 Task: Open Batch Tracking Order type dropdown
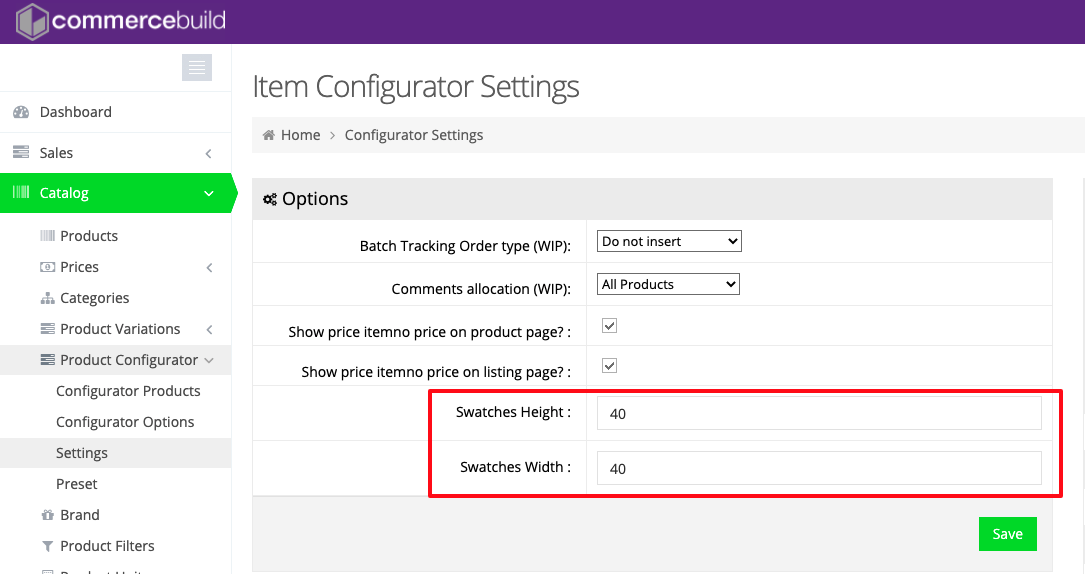(669, 241)
